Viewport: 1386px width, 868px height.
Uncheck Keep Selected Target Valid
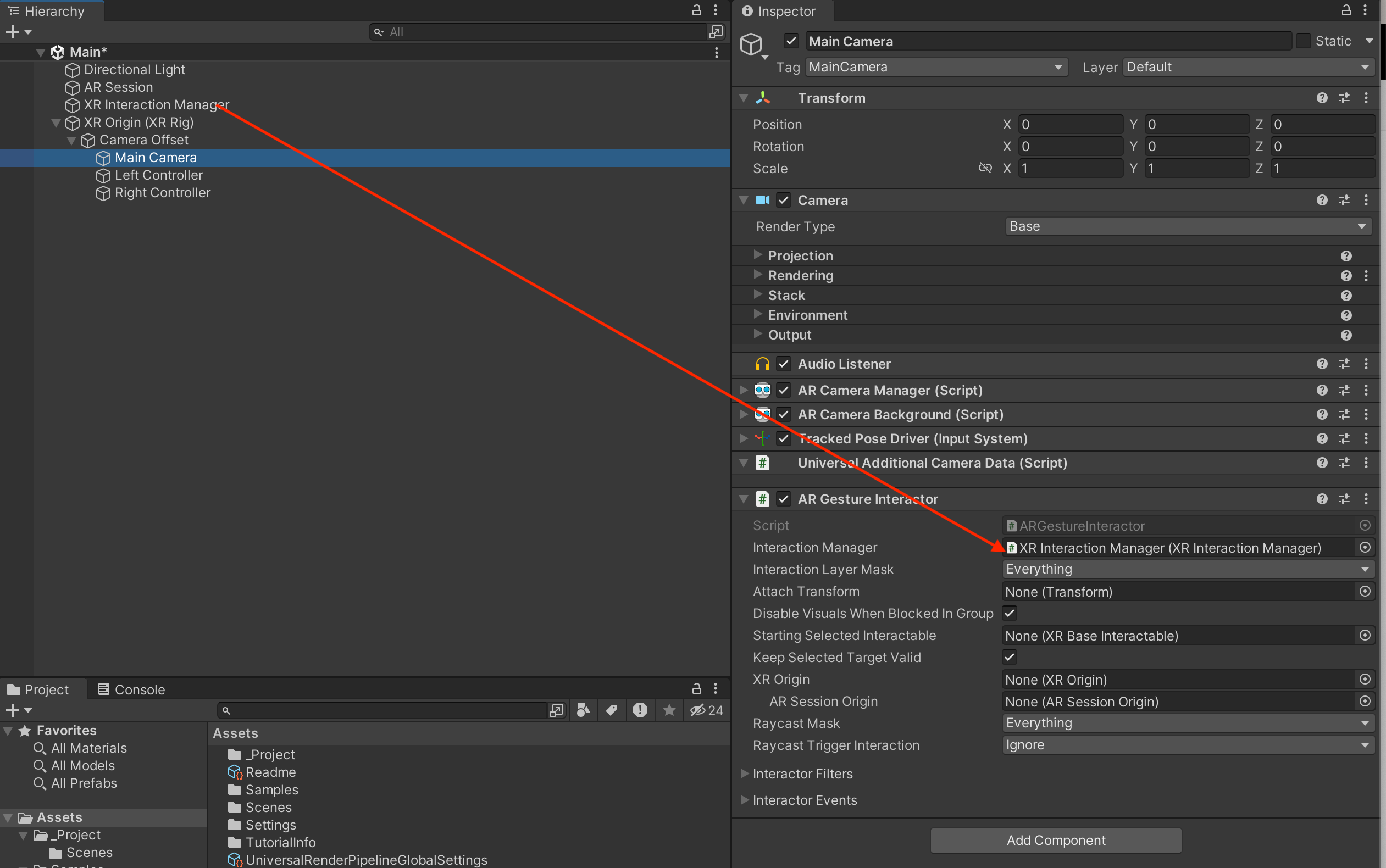[1010, 657]
